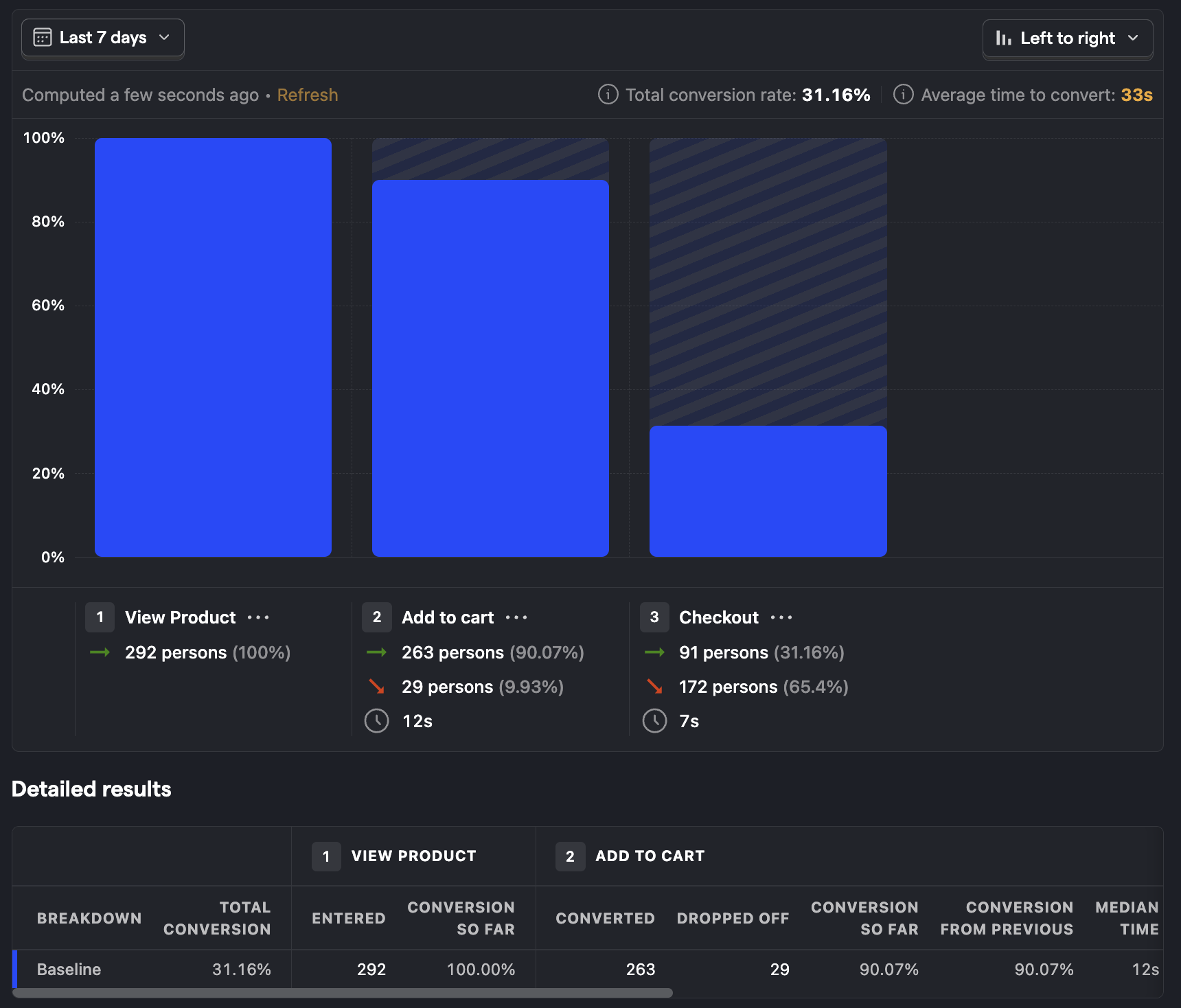
Task: Click the bar chart icon beside Left to right
Action: [x=1004, y=38]
